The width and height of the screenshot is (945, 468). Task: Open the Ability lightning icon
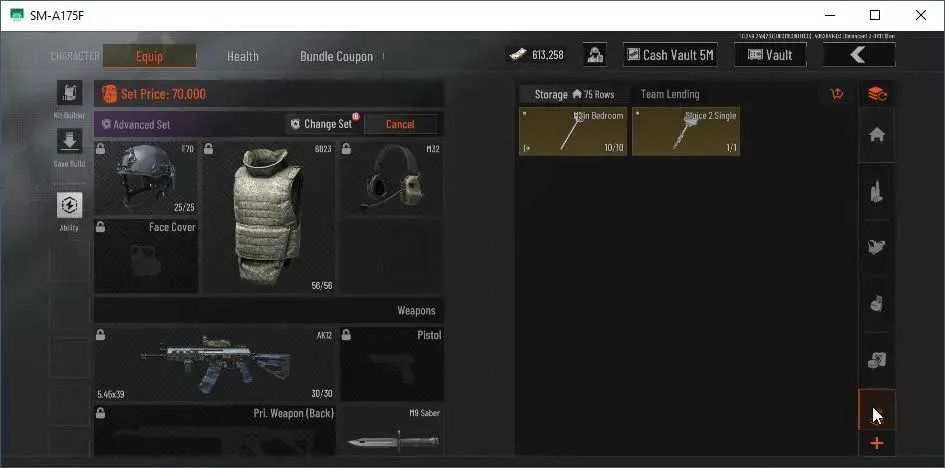(69, 205)
